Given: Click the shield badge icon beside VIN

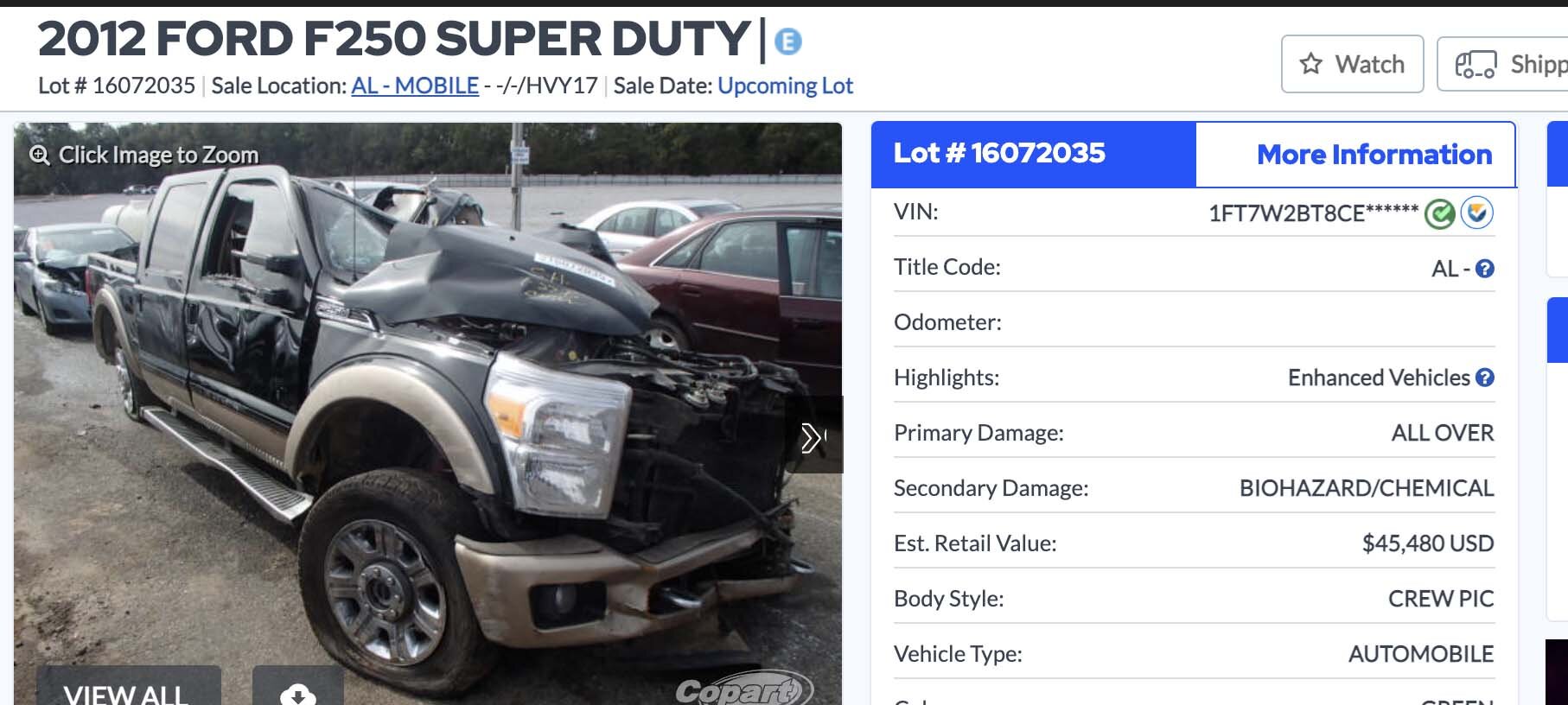Looking at the screenshot, I should tap(1477, 213).
